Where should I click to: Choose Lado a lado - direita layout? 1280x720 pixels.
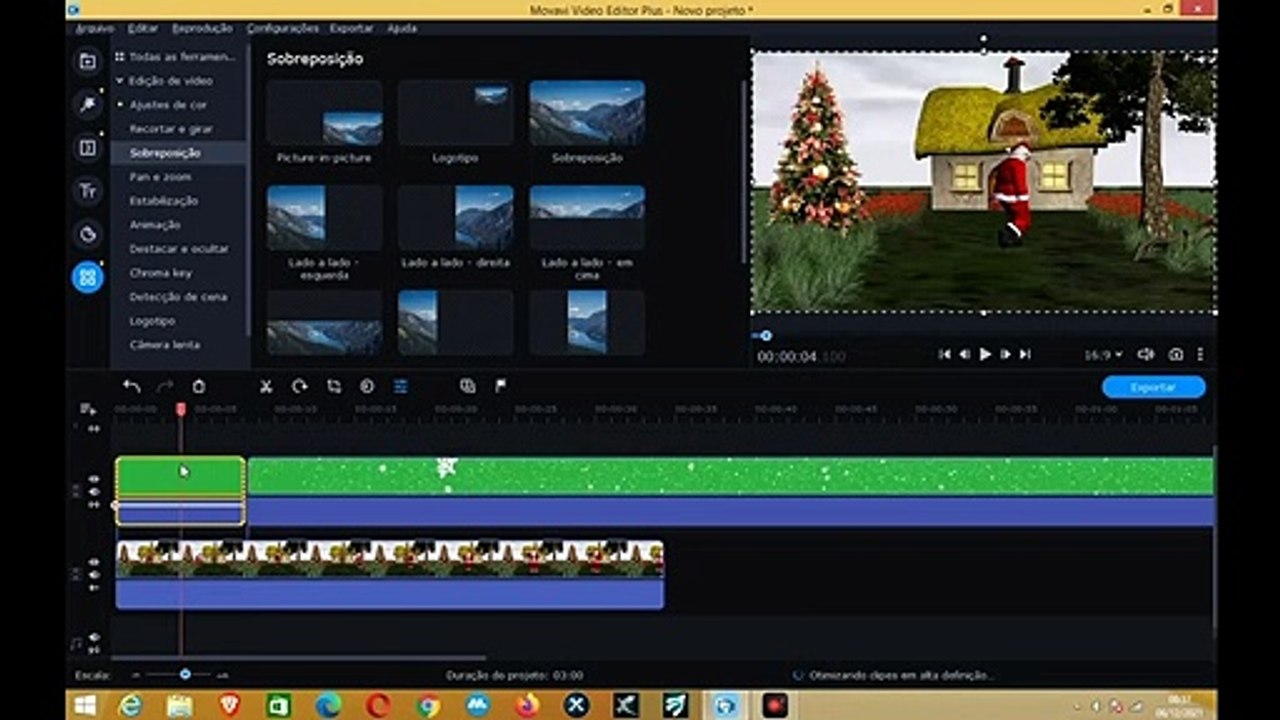point(455,217)
